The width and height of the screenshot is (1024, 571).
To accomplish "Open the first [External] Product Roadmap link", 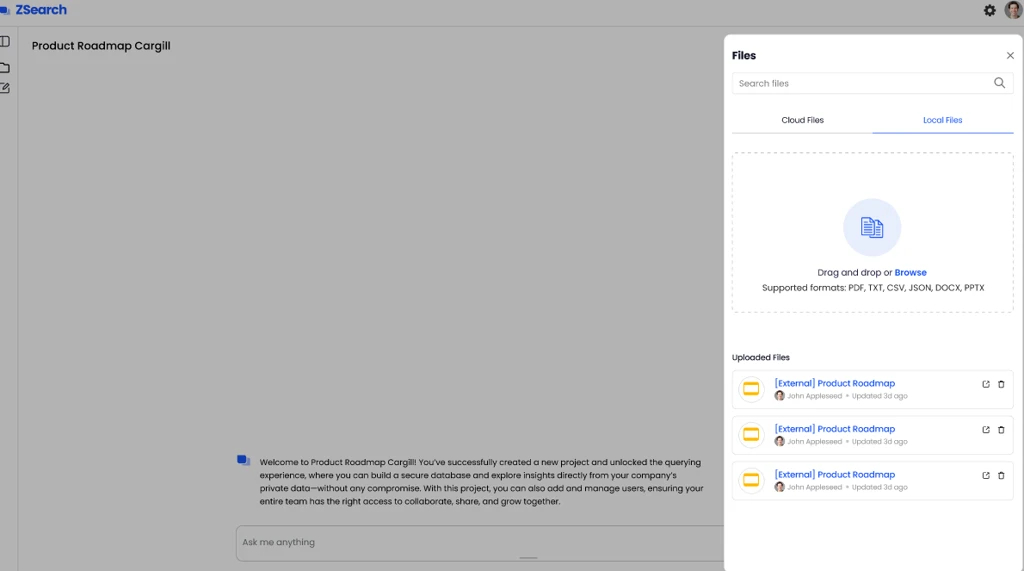I will (834, 383).
